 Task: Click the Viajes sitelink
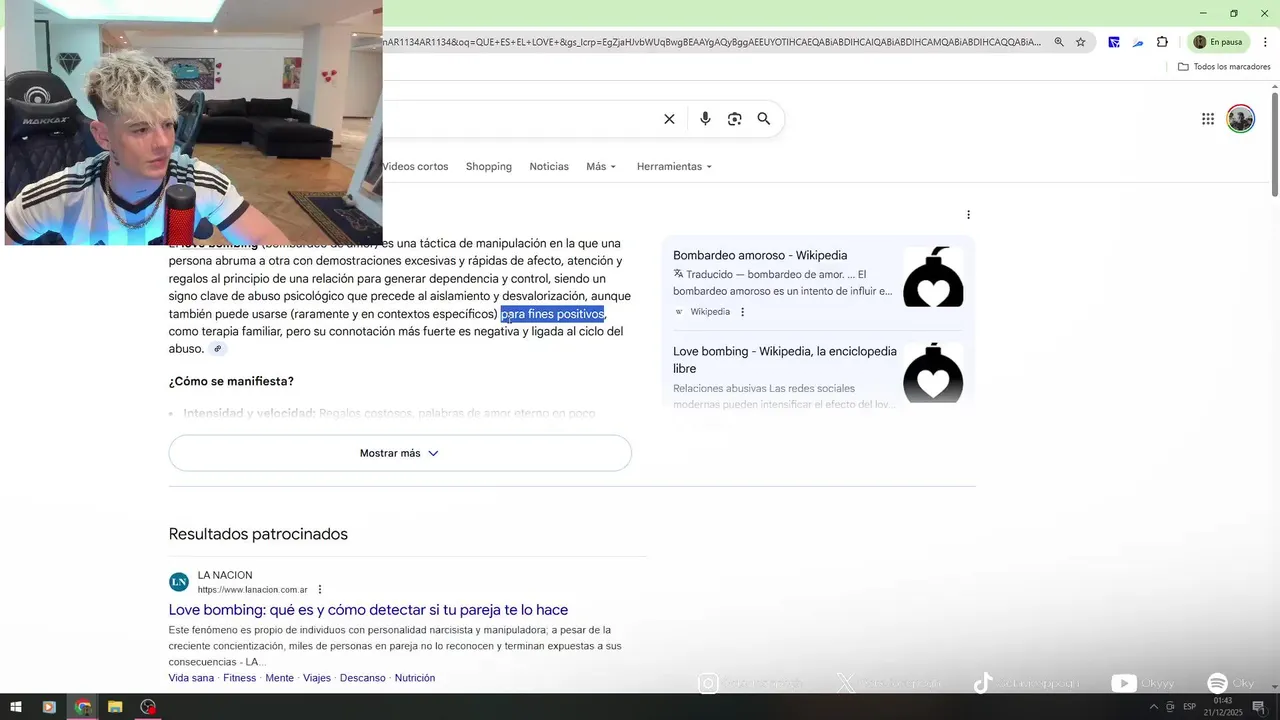317,678
